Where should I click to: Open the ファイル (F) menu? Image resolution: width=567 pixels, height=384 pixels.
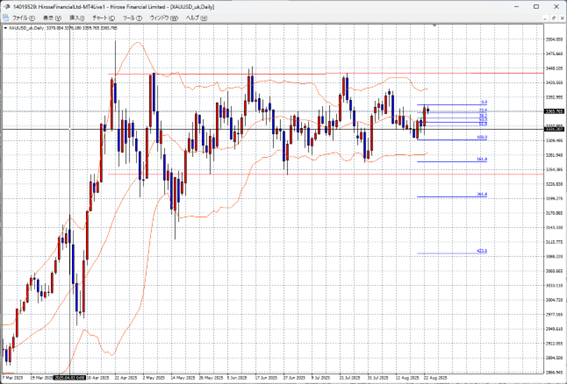pyautogui.click(x=24, y=18)
